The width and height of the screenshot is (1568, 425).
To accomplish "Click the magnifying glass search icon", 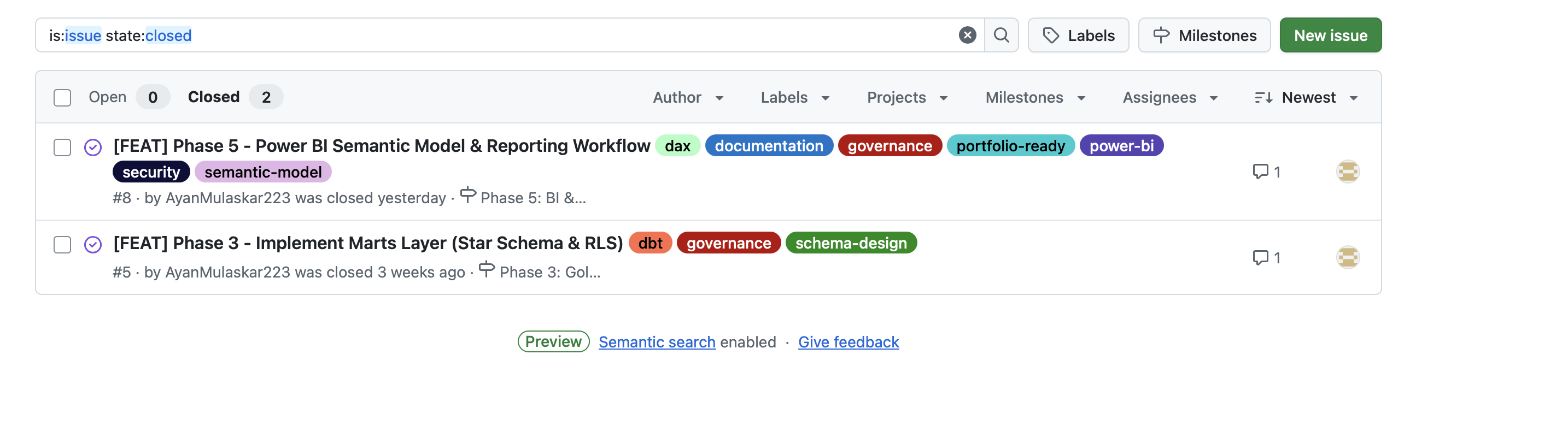I will pyautogui.click(x=1001, y=36).
